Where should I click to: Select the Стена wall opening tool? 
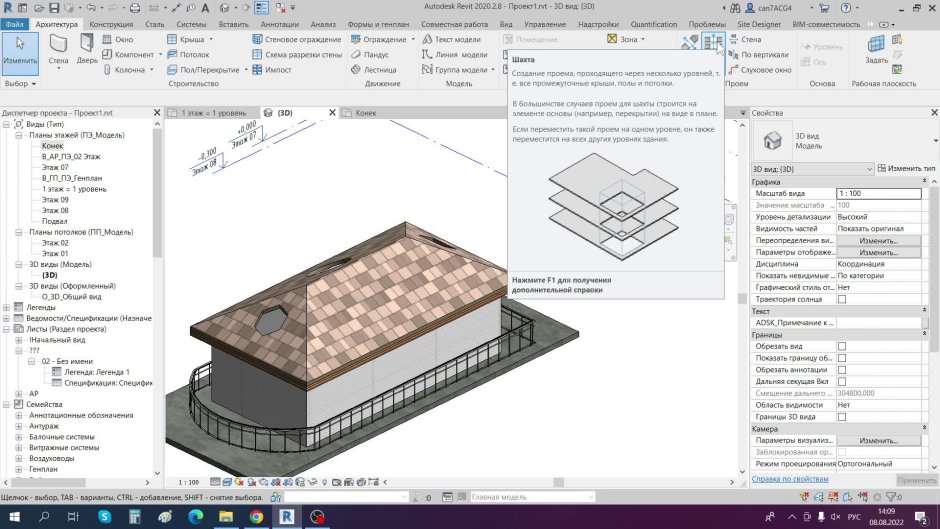coord(745,39)
